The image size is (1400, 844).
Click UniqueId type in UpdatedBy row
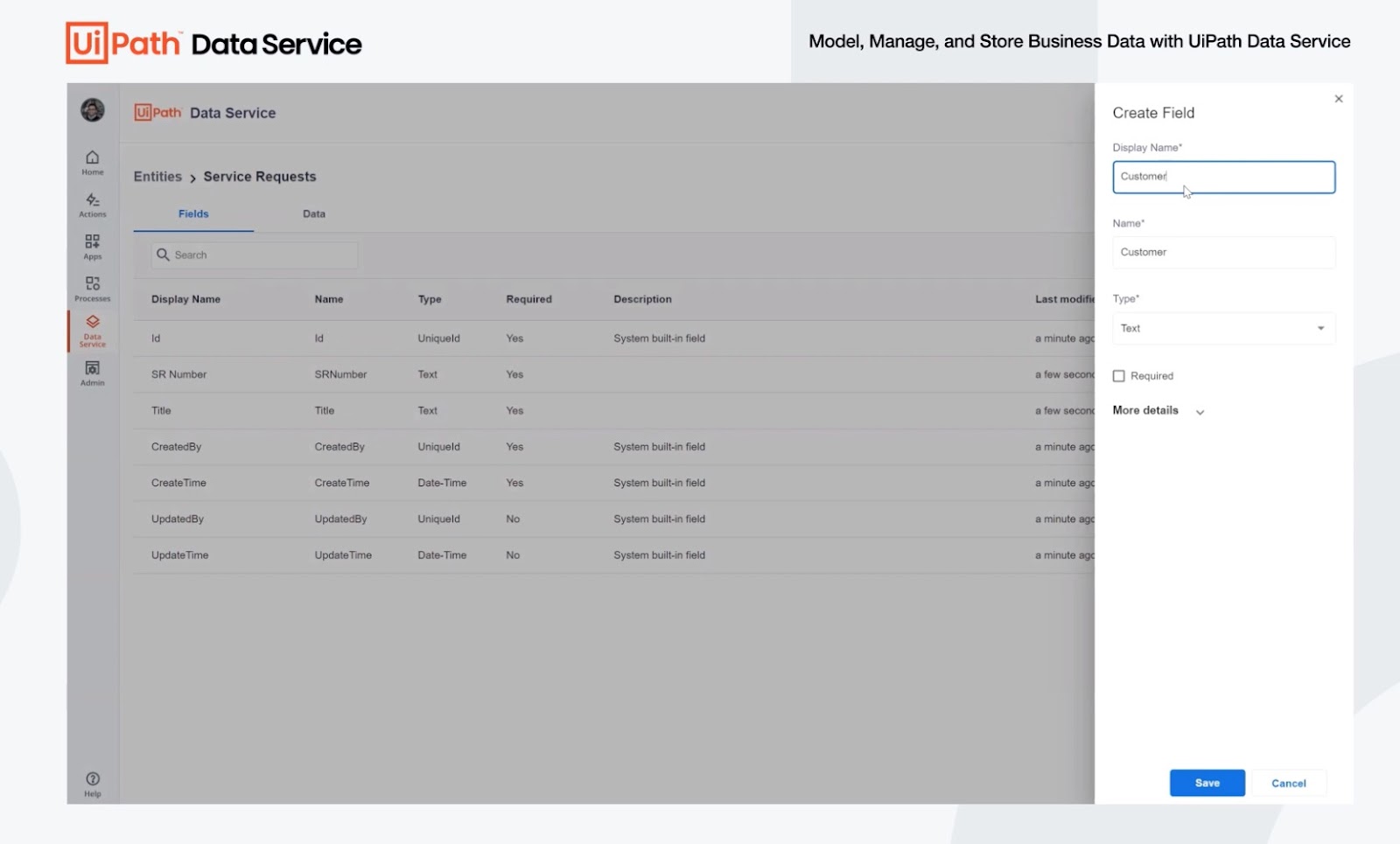pos(438,520)
